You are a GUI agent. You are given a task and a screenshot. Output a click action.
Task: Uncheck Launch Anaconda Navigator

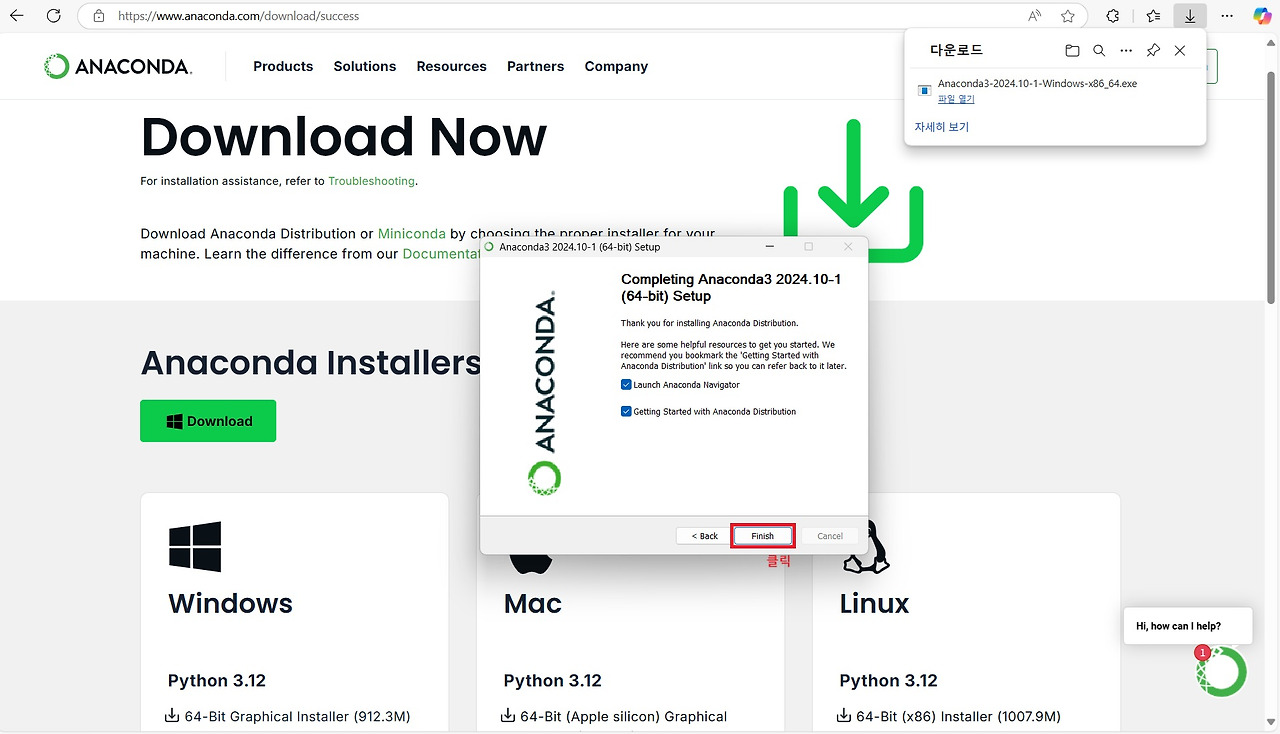(x=626, y=385)
